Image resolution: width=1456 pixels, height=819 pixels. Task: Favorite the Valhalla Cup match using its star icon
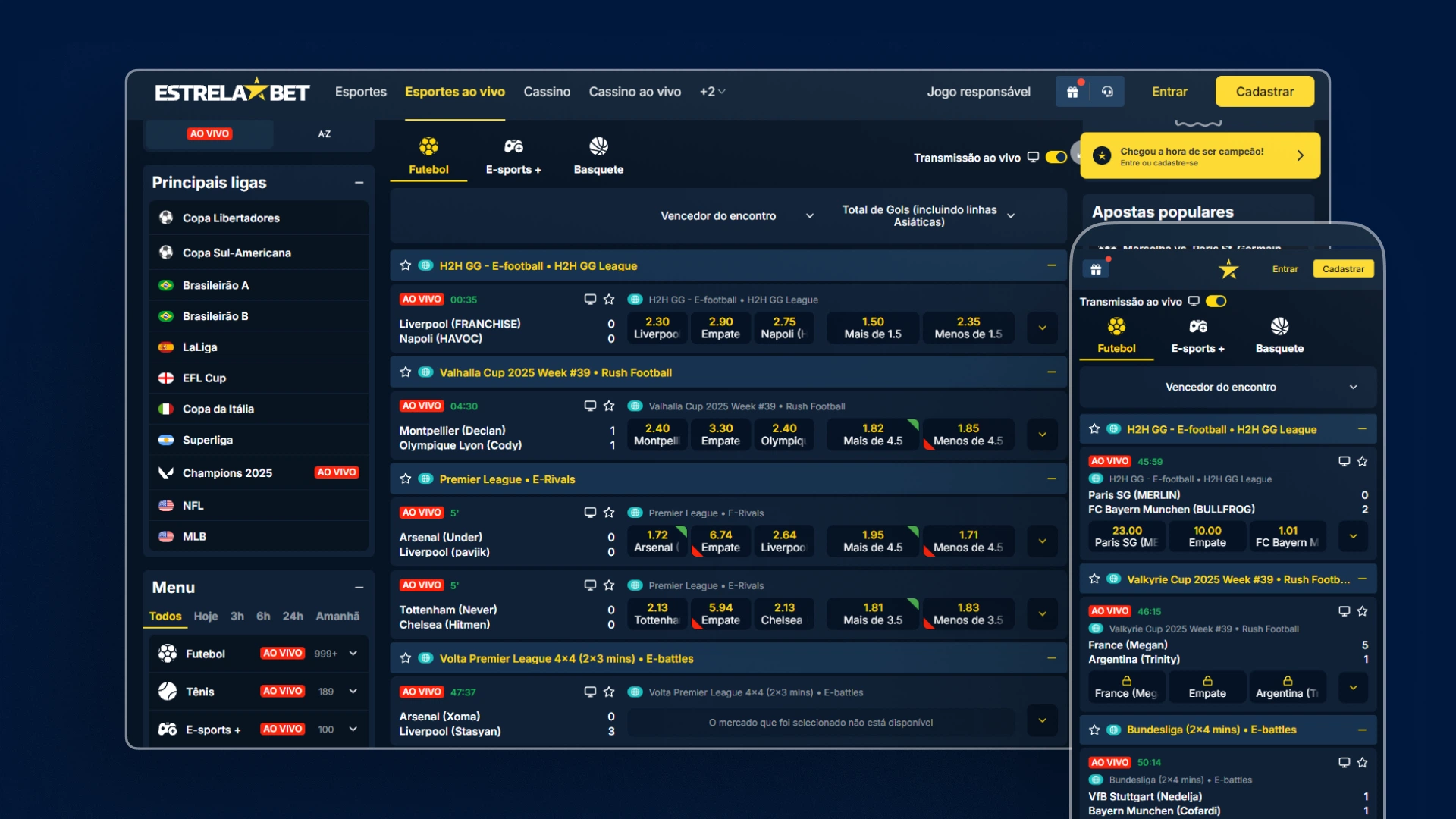[x=404, y=372]
